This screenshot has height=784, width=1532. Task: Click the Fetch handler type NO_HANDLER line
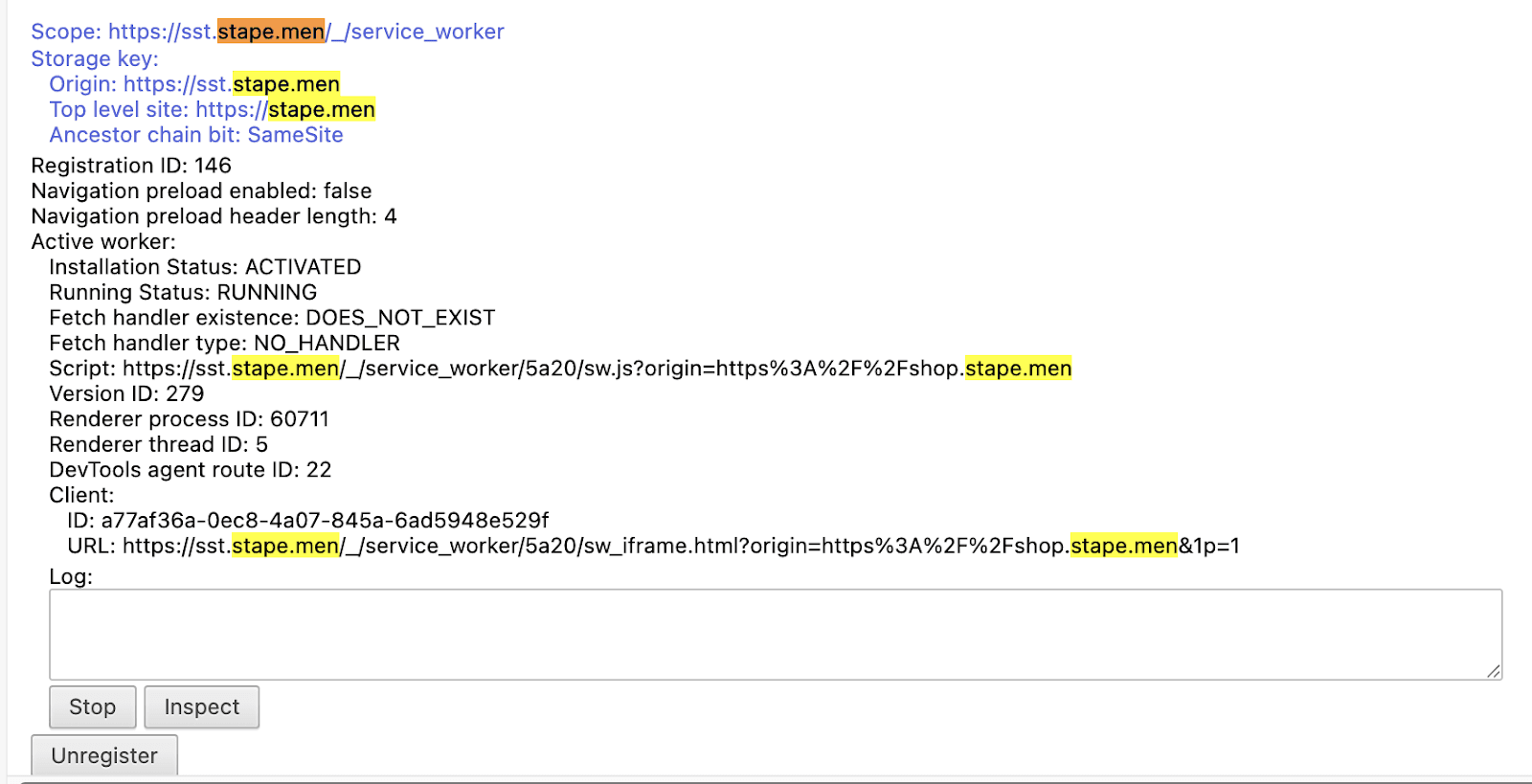click(224, 343)
